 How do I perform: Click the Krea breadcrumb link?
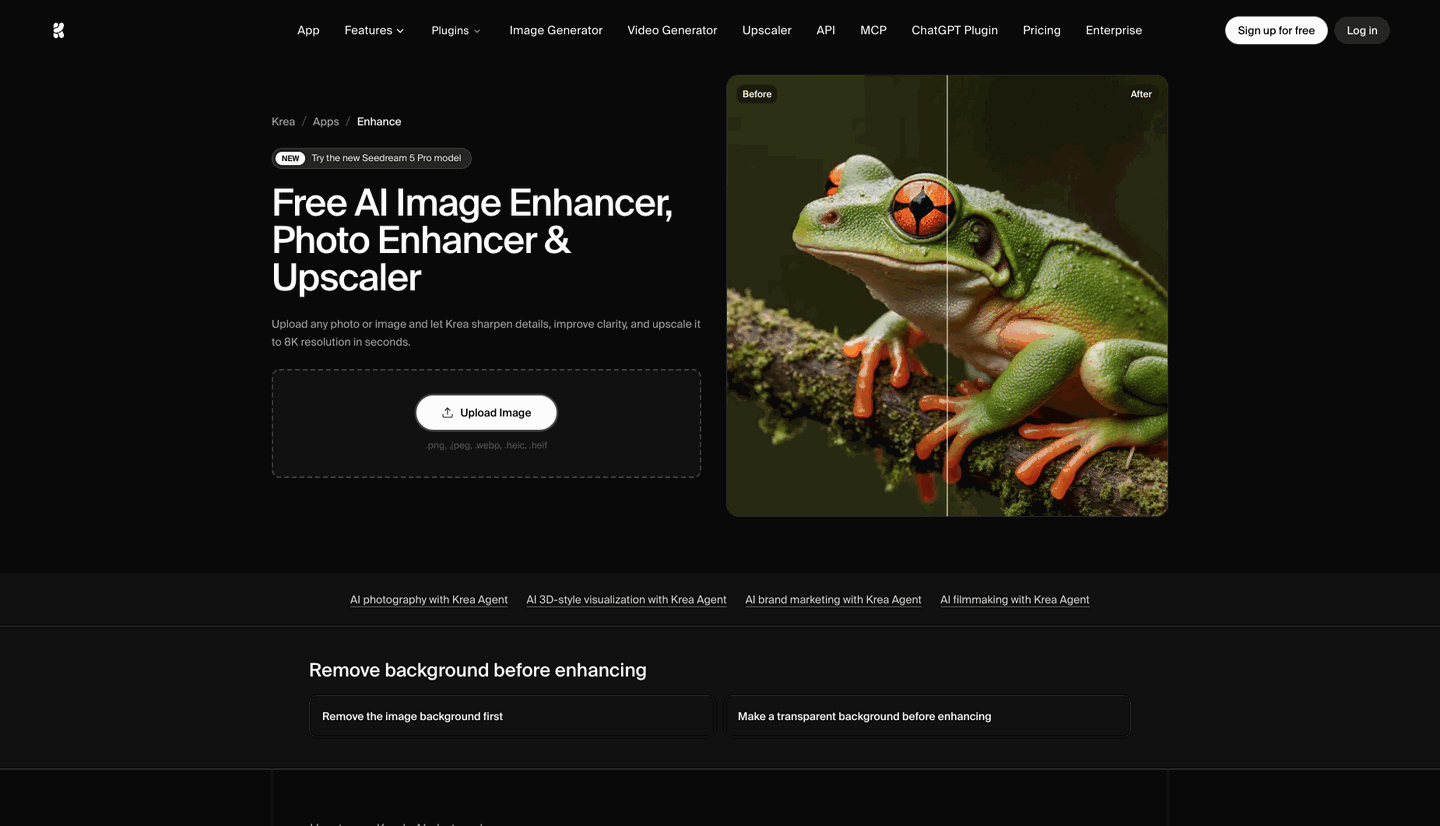tap(283, 122)
